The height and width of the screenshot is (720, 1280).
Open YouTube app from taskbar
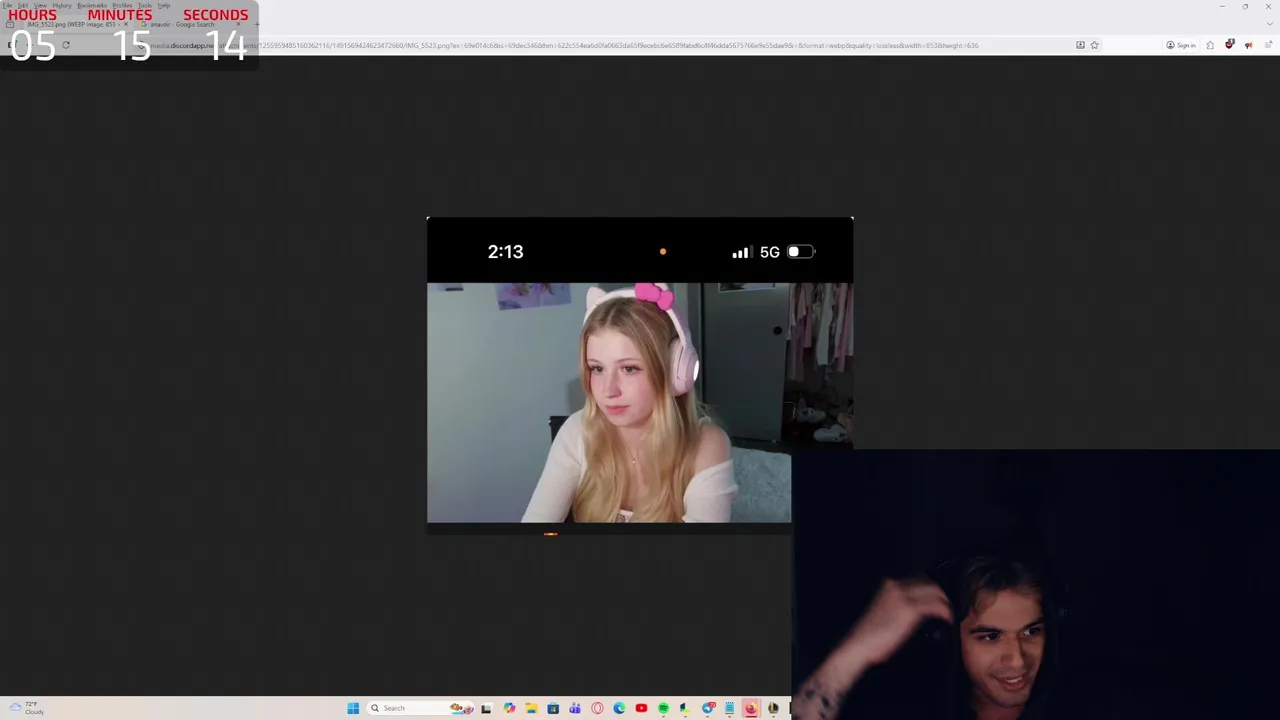tap(641, 708)
